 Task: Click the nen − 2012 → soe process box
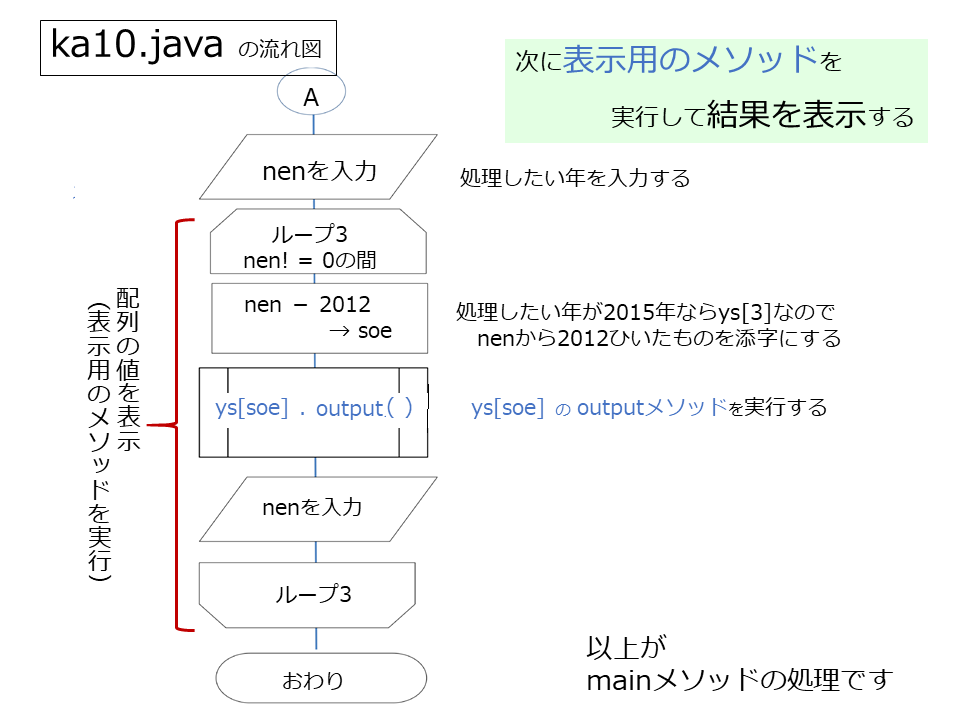click(x=320, y=318)
